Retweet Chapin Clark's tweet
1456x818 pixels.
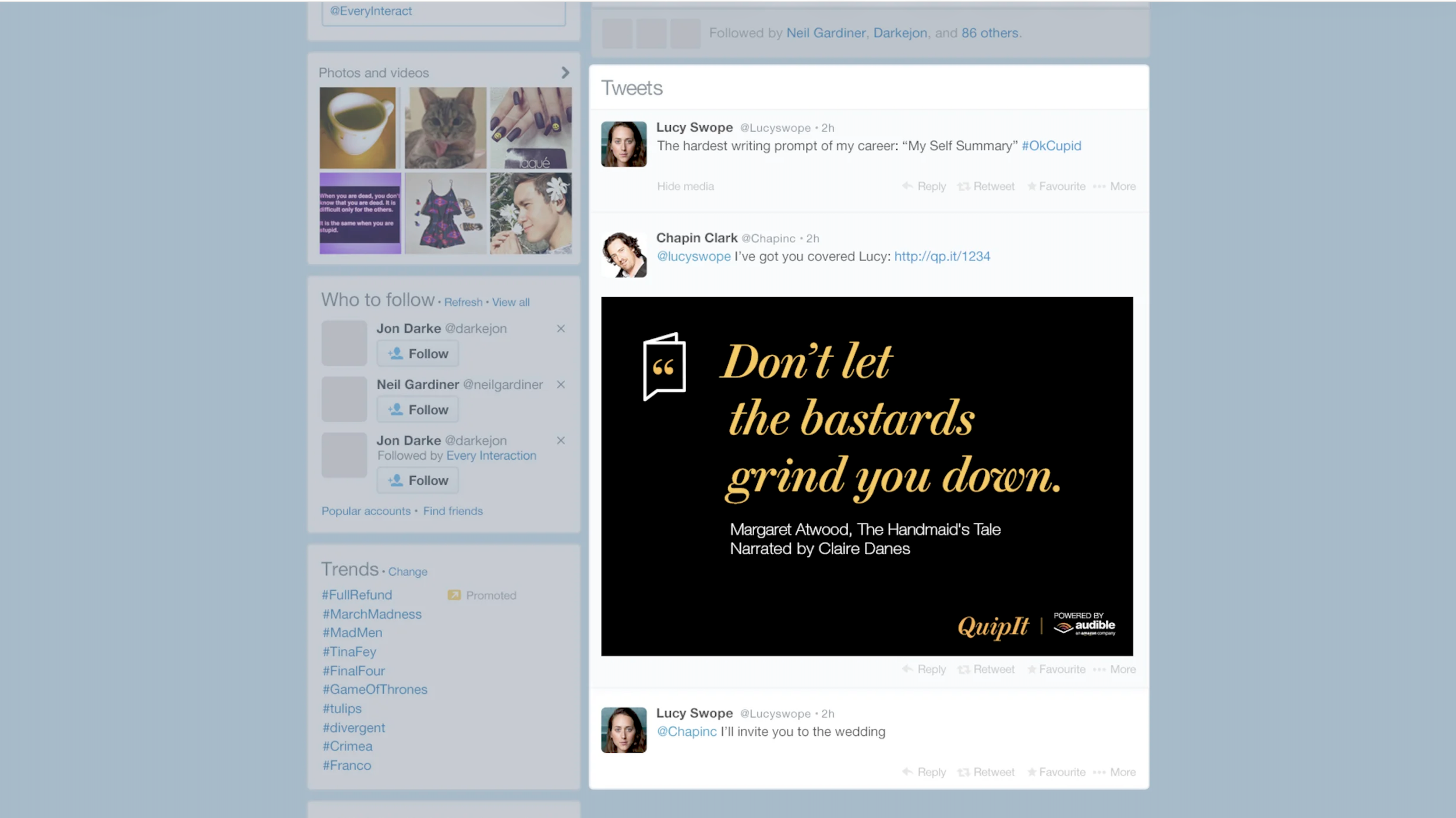986,669
